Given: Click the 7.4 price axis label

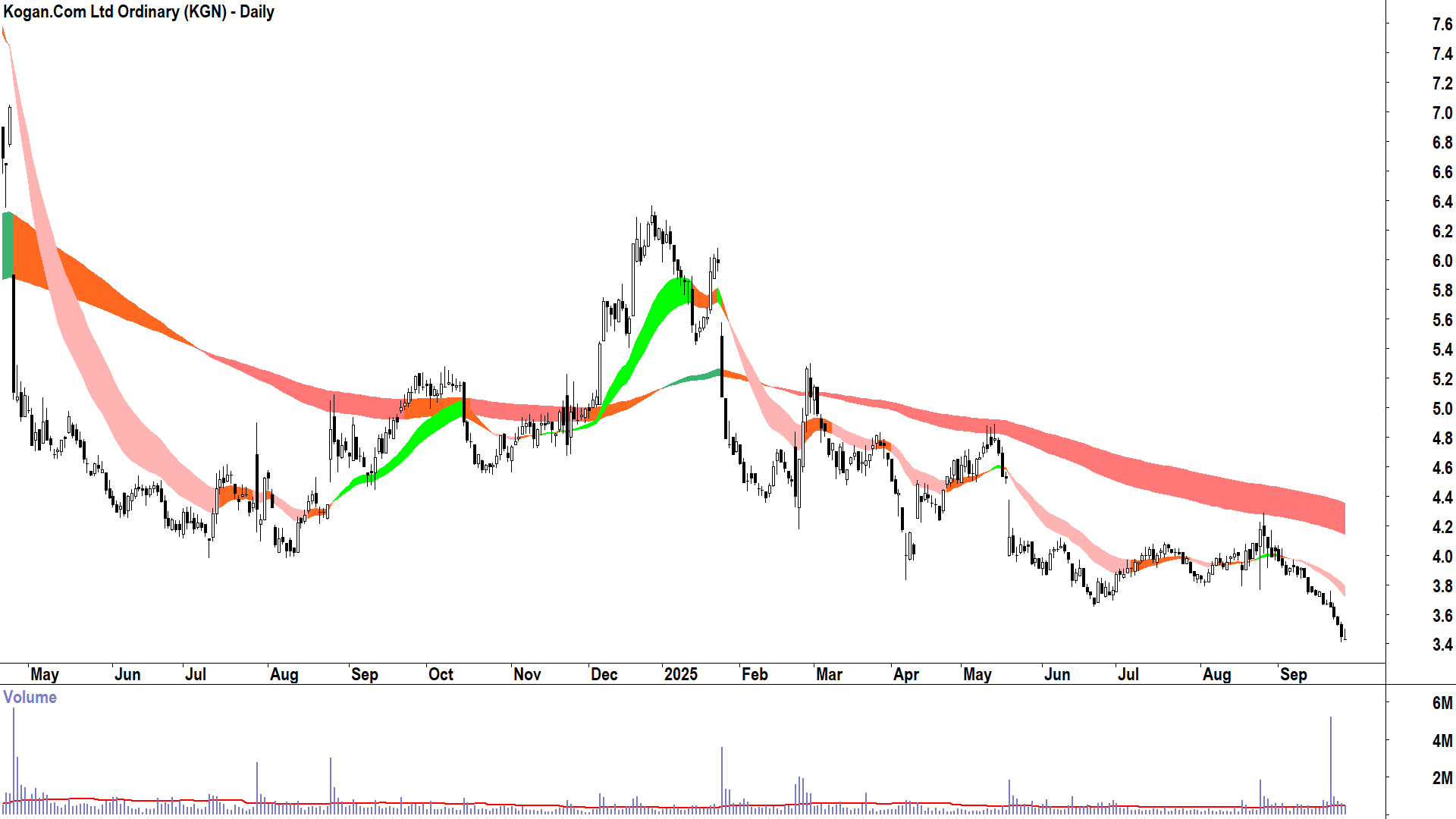Looking at the screenshot, I should point(1442,54).
